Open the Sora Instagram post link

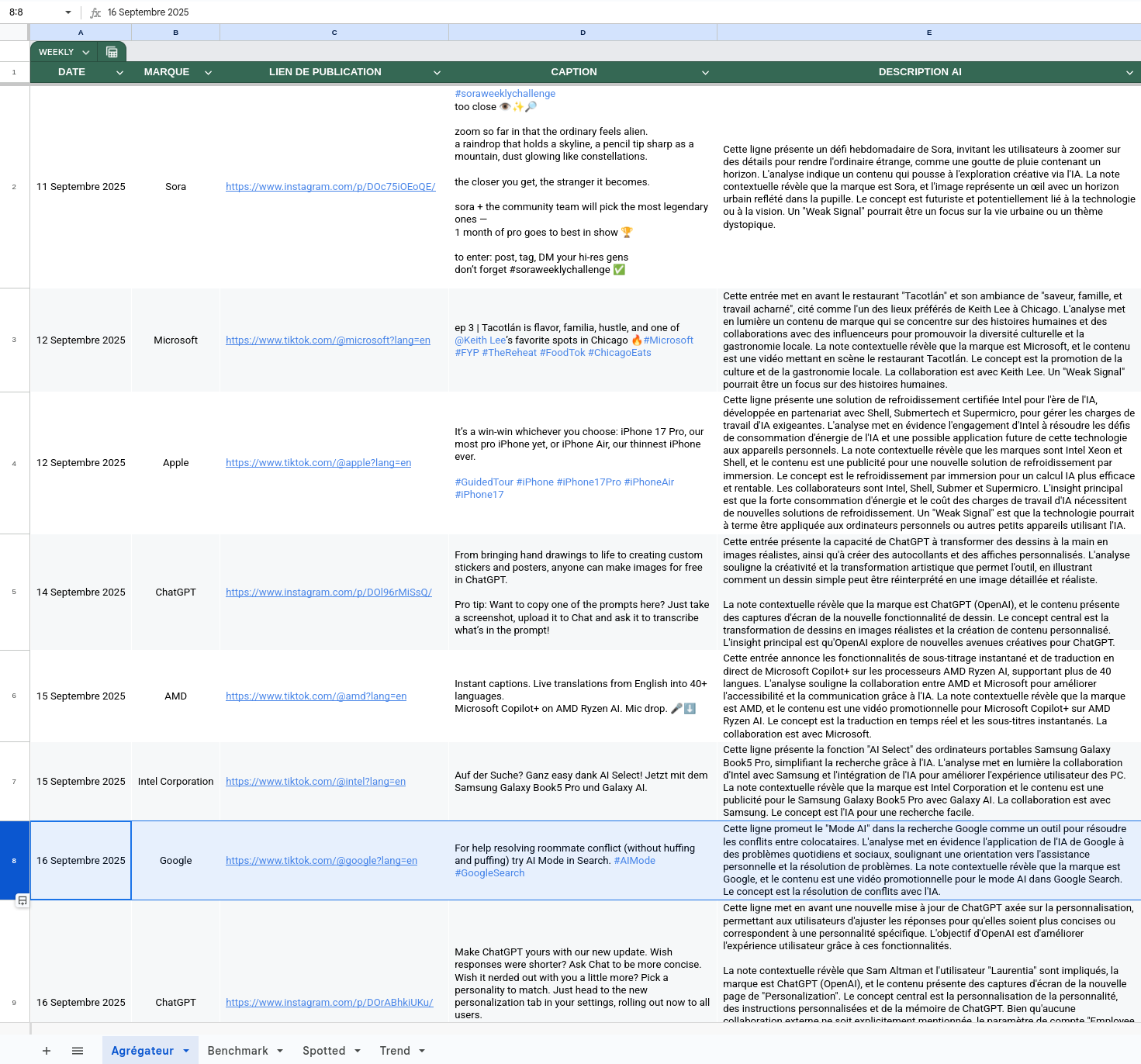[330, 186]
